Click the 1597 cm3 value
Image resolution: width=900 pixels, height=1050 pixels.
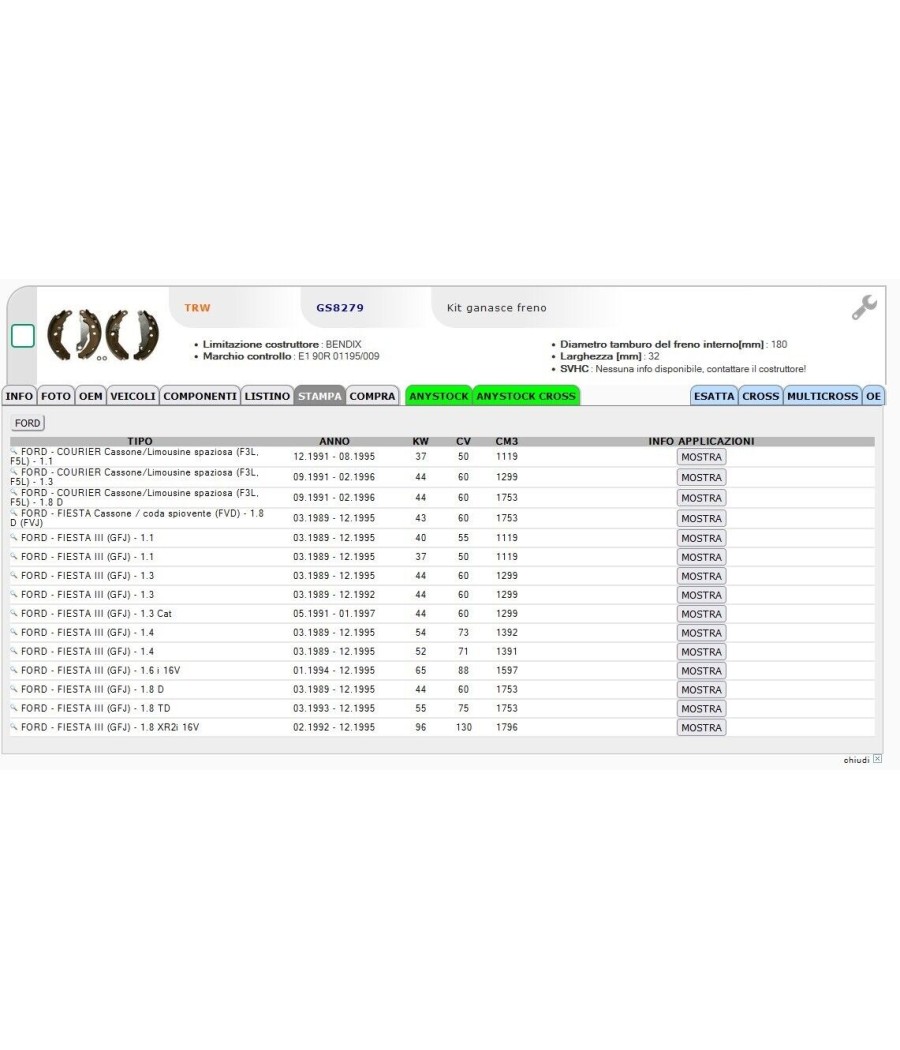coord(507,670)
